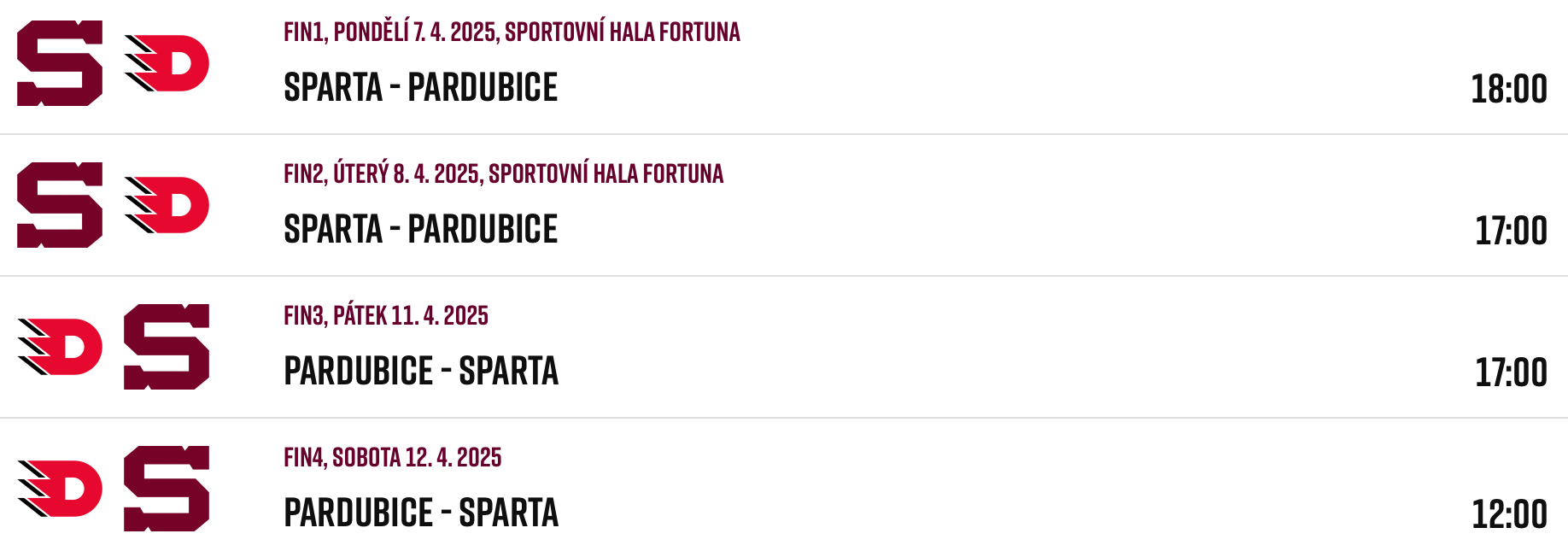Screen dimensions: 1568x557
Task: Click FIN1 Pondělí 7. 4. 2025 date line
Action: pos(512,32)
